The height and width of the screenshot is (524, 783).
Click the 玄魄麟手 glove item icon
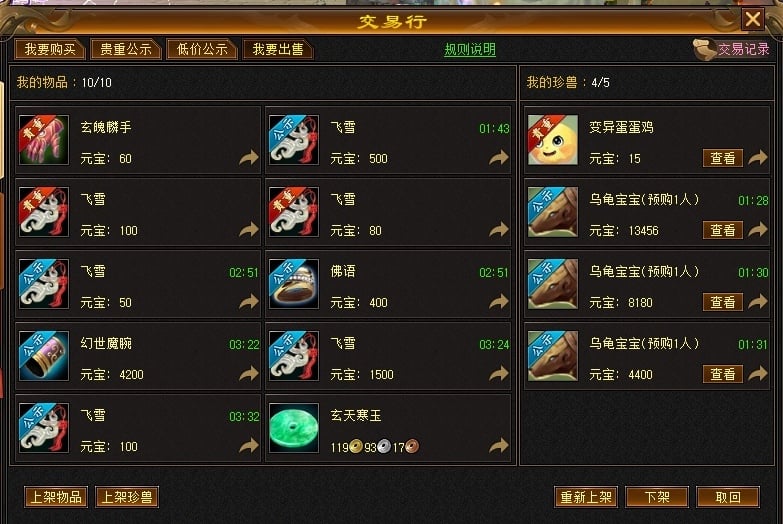44,140
